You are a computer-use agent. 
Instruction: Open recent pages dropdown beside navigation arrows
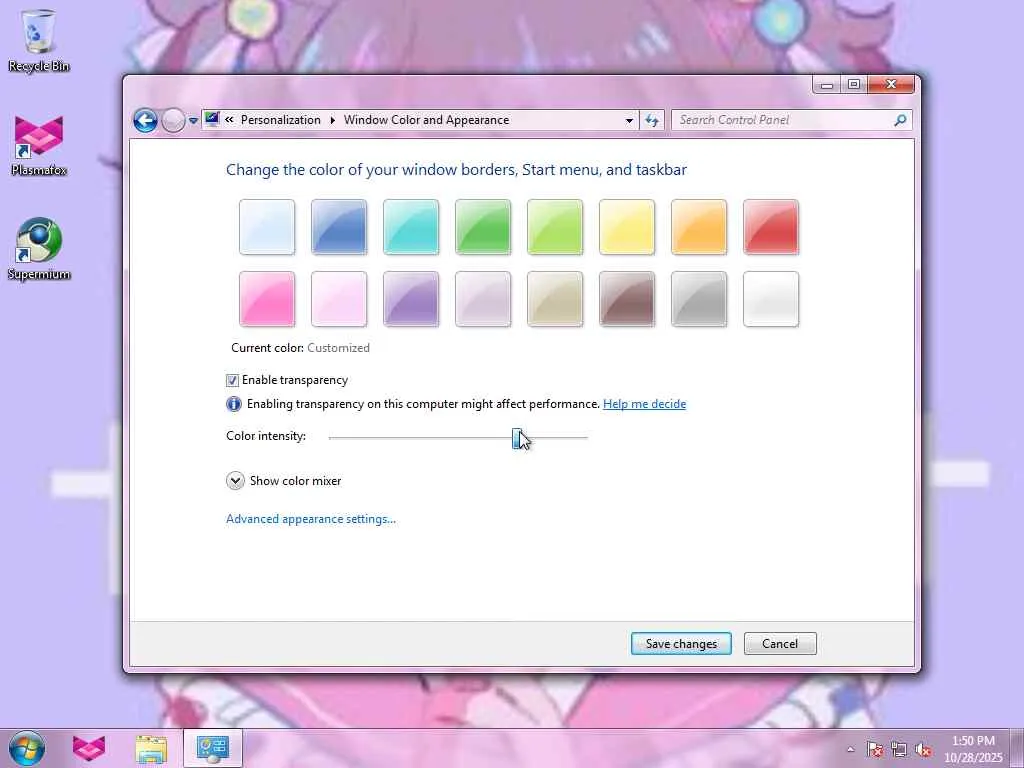193,121
